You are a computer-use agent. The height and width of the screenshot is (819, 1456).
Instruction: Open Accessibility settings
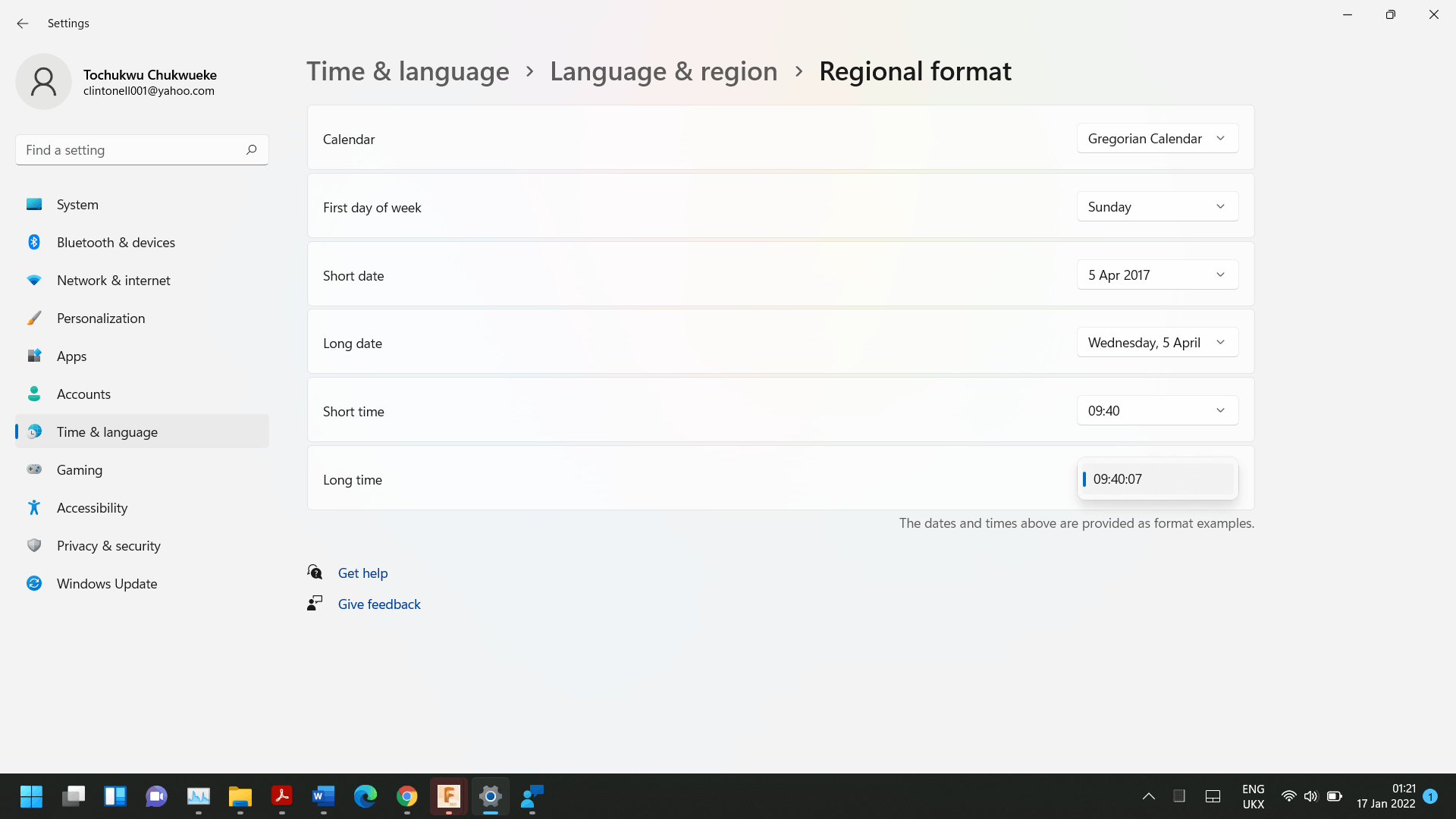[92, 508]
